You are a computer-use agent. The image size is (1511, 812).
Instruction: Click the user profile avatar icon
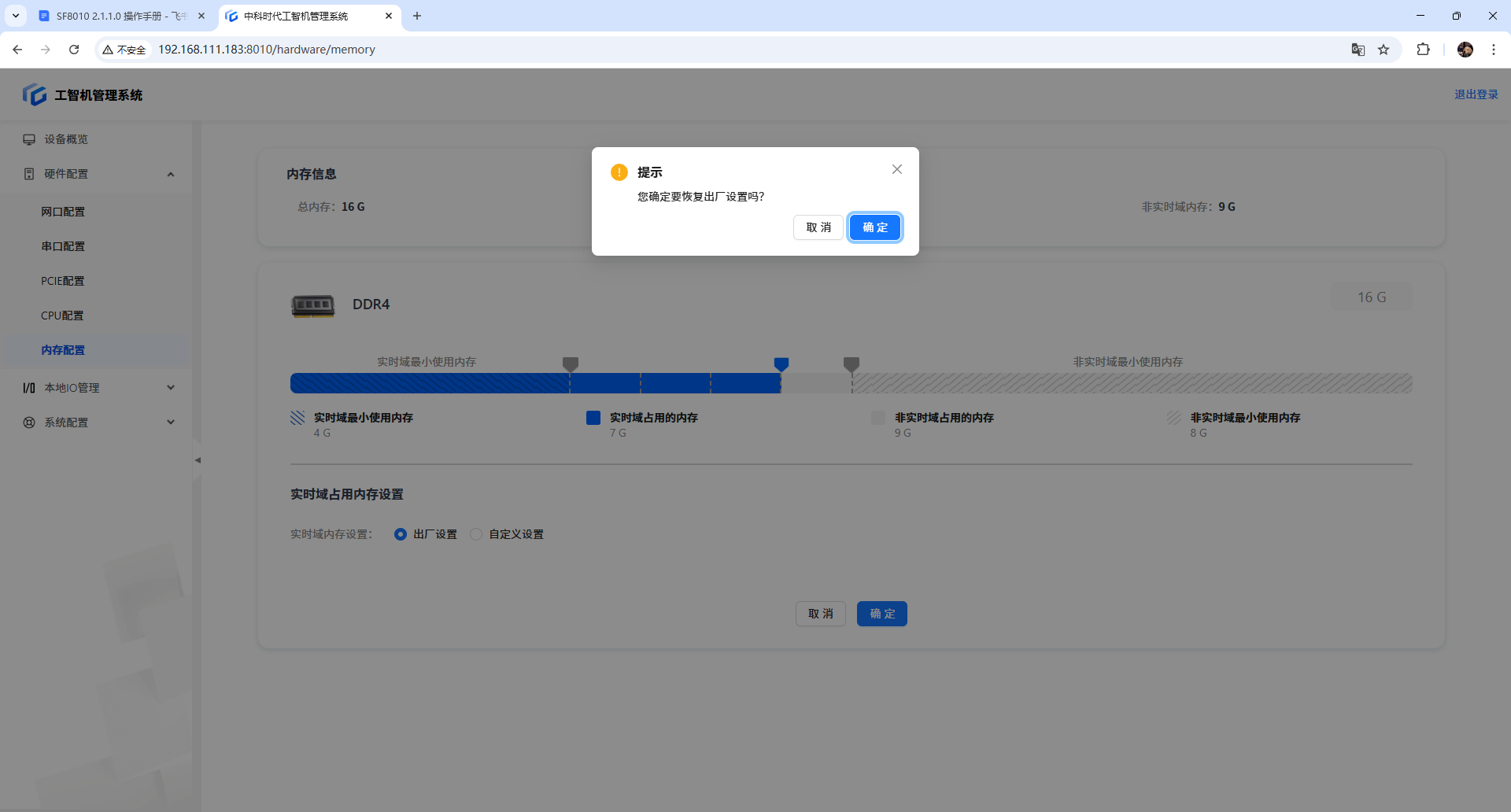pyautogui.click(x=1465, y=50)
